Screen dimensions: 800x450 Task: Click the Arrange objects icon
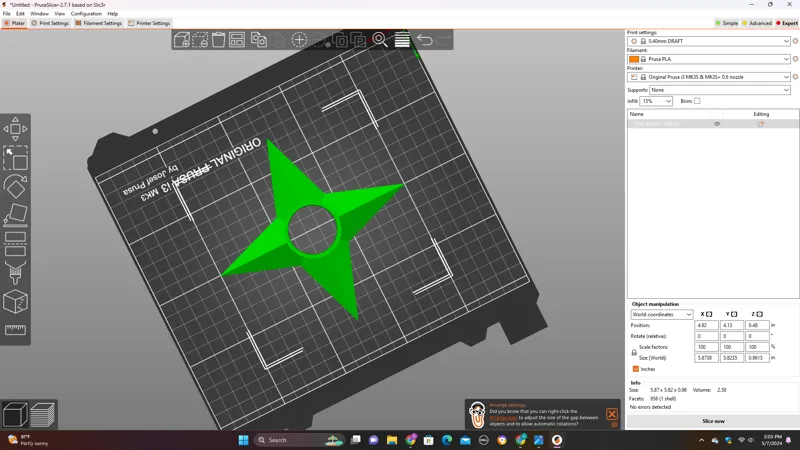pos(237,40)
